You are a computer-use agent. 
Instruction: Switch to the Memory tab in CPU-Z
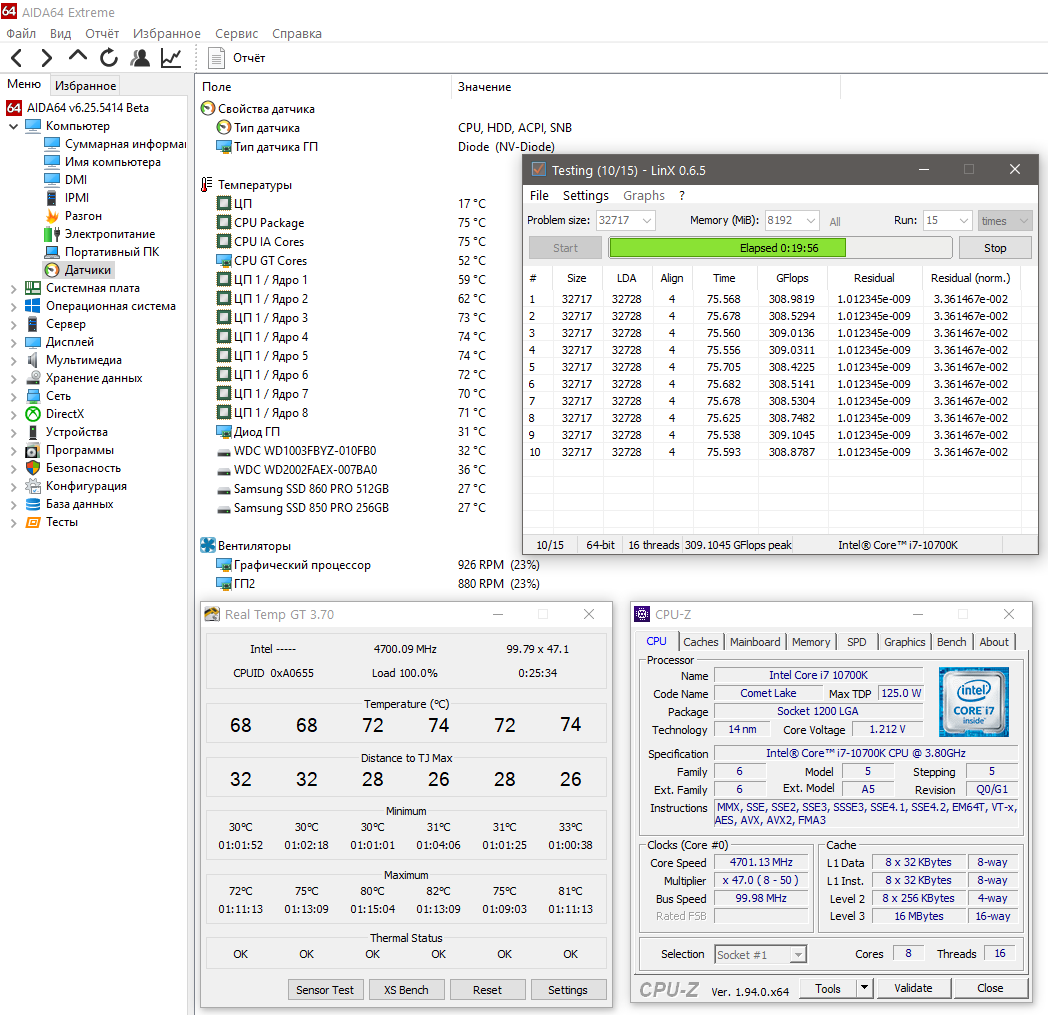click(x=811, y=641)
